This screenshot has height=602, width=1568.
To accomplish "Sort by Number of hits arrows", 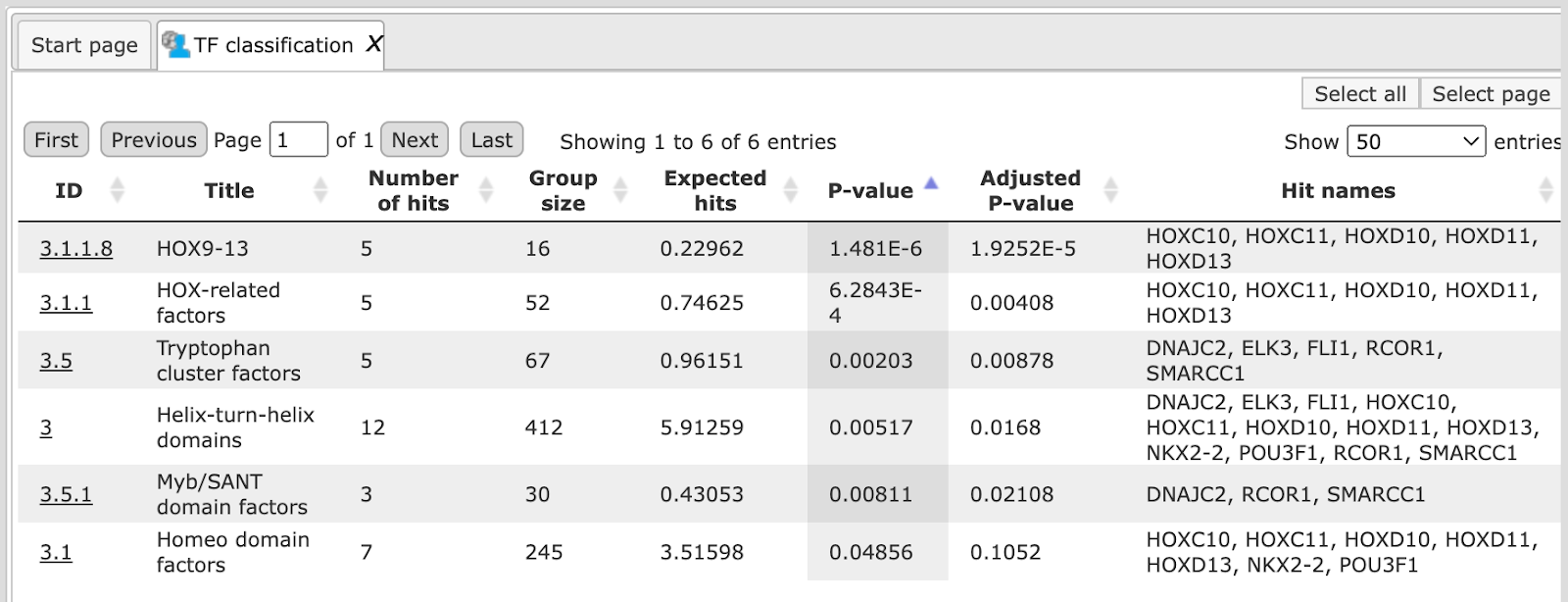I will [x=486, y=190].
